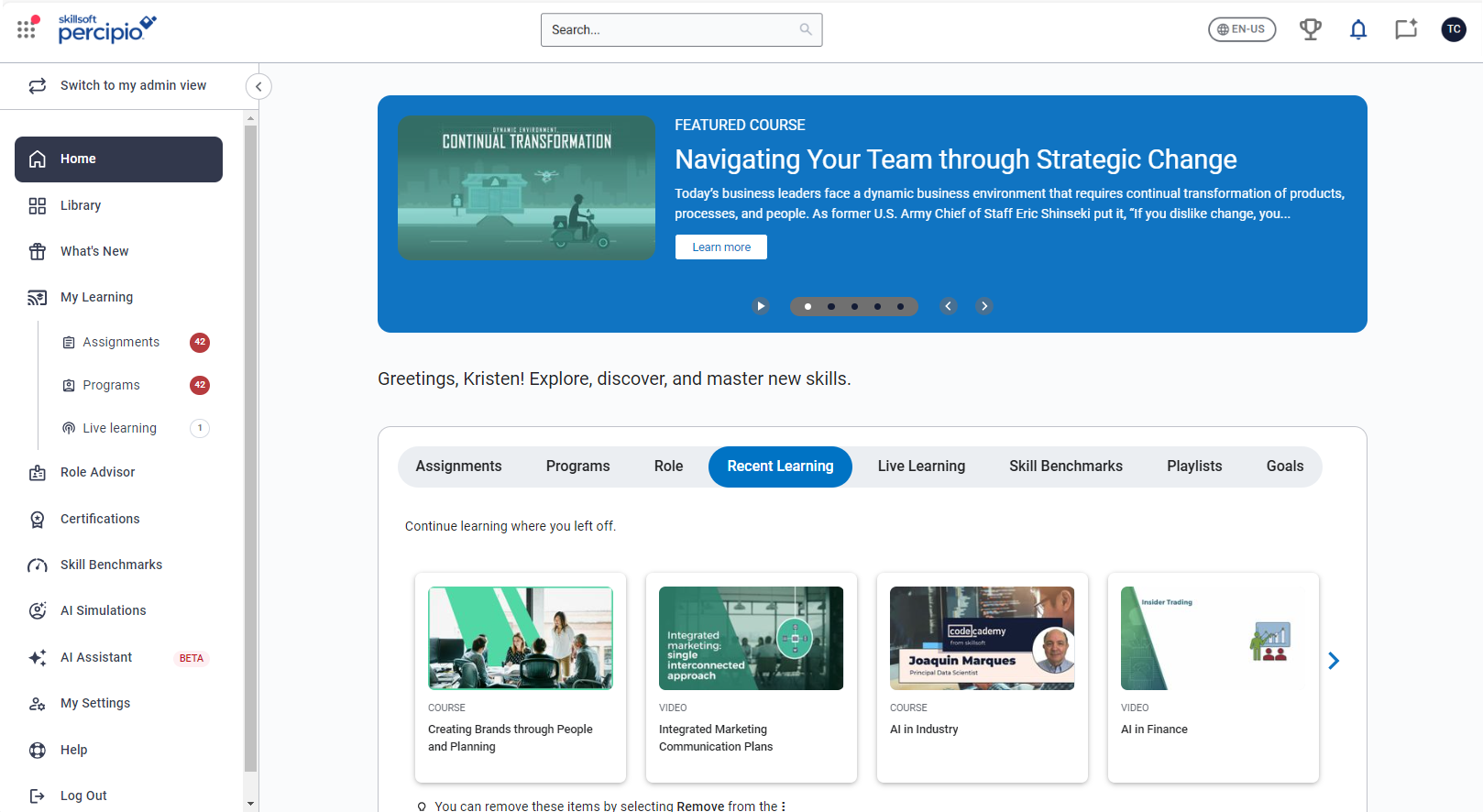Switch to my admin view

click(x=133, y=85)
